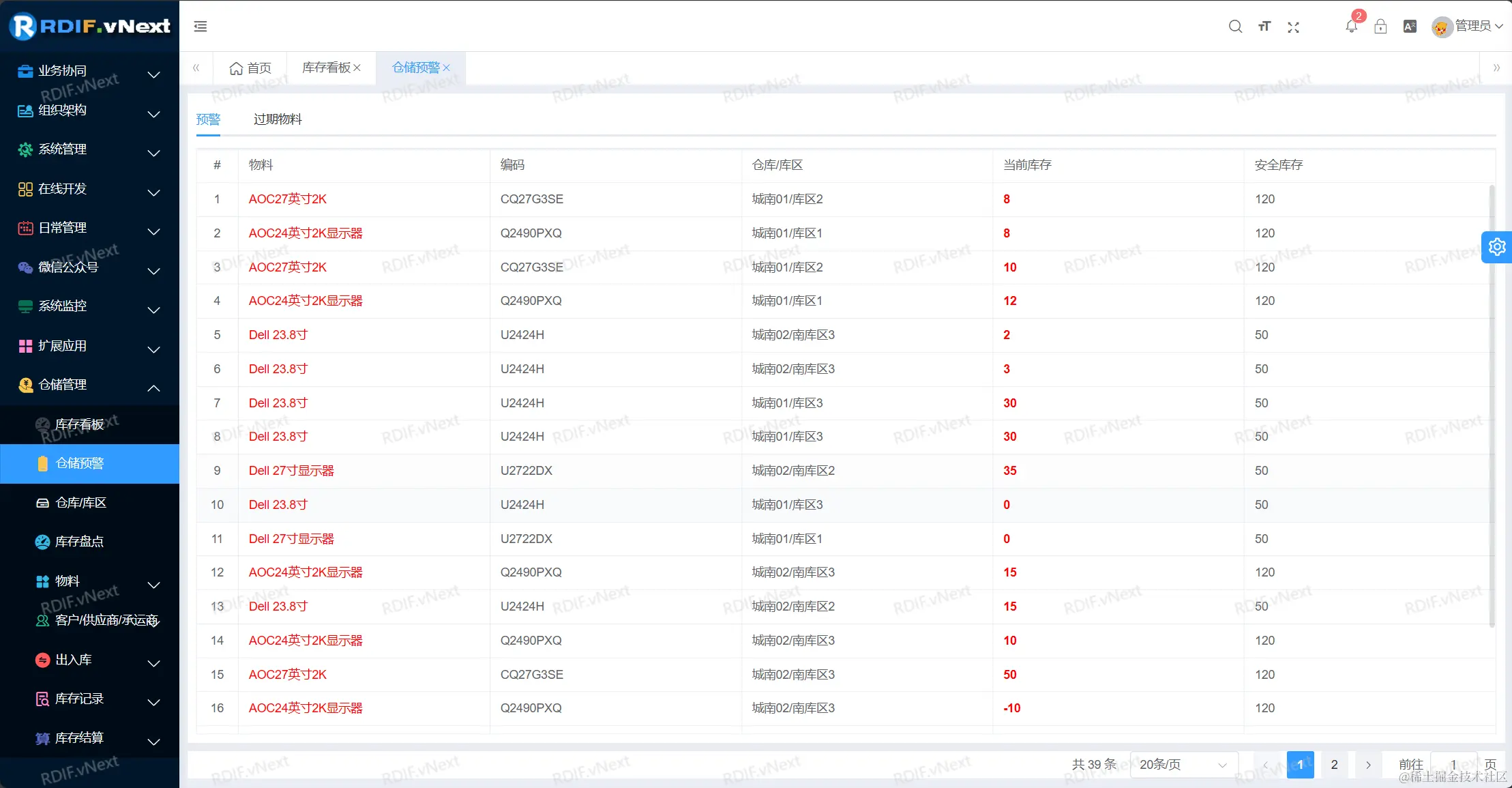Open the 20条/页 page size dropdown
Image resolution: width=1512 pixels, height=788 pixels.
click(1183, 764)
